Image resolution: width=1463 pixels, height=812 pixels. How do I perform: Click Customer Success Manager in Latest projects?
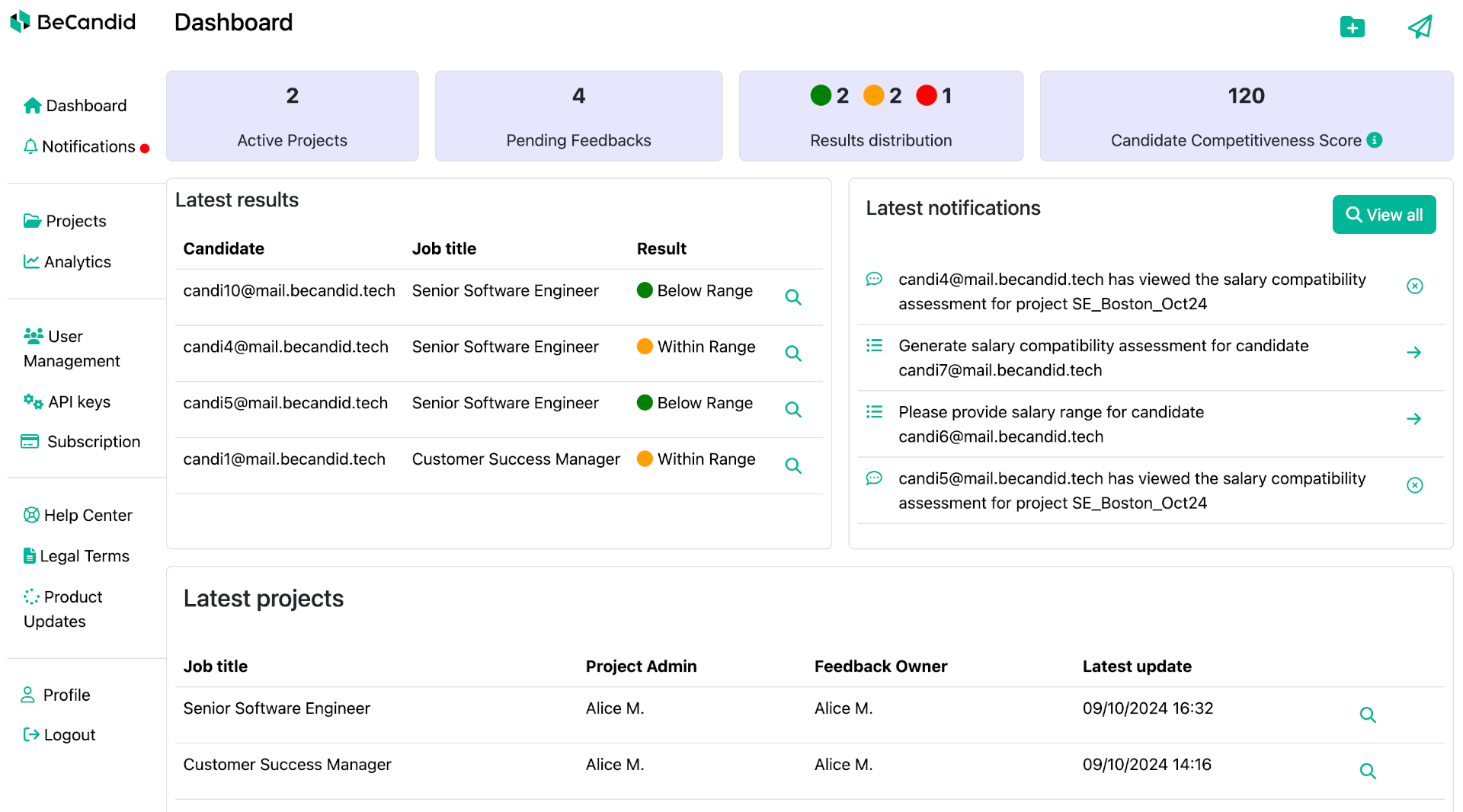(x=287, y=764)
